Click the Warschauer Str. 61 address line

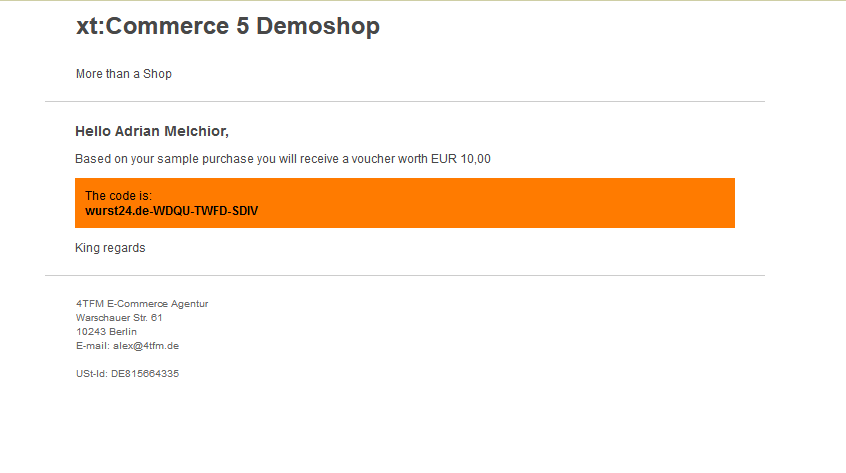[x=119, y=317]
